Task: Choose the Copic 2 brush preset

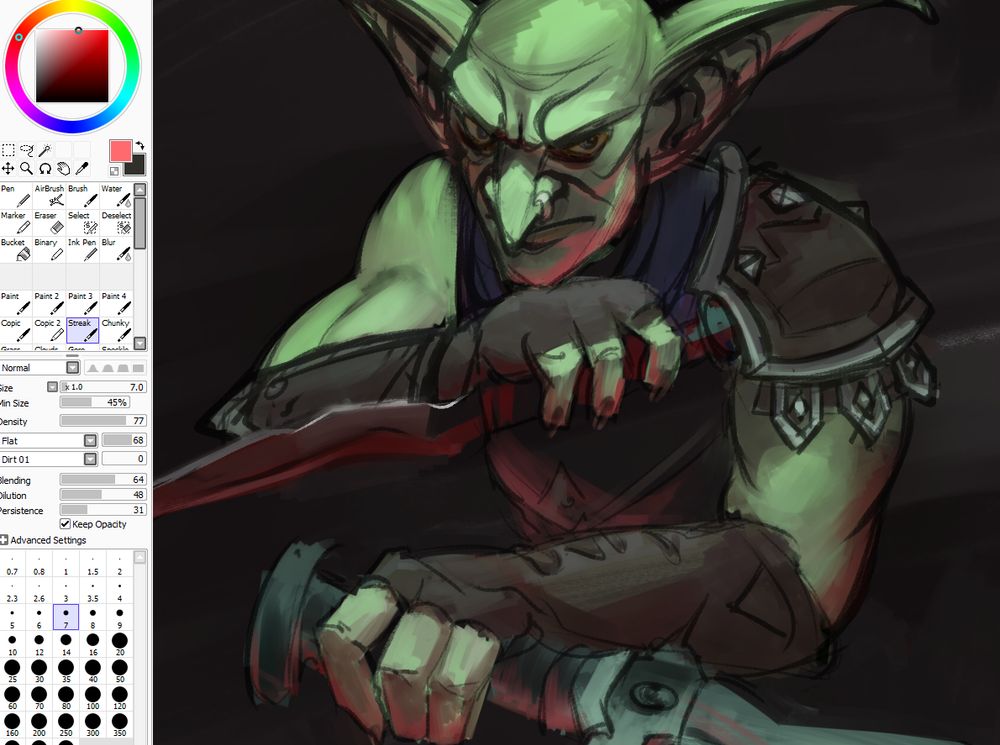Action: coord(49,330)
